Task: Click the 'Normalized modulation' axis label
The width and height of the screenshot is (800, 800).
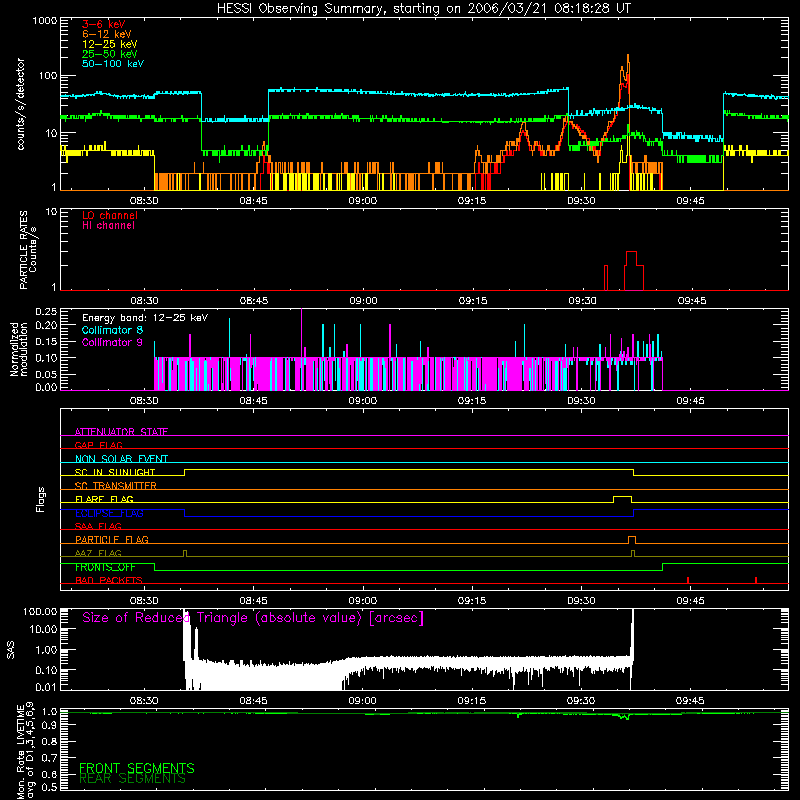Action: (x=19, y=349)
